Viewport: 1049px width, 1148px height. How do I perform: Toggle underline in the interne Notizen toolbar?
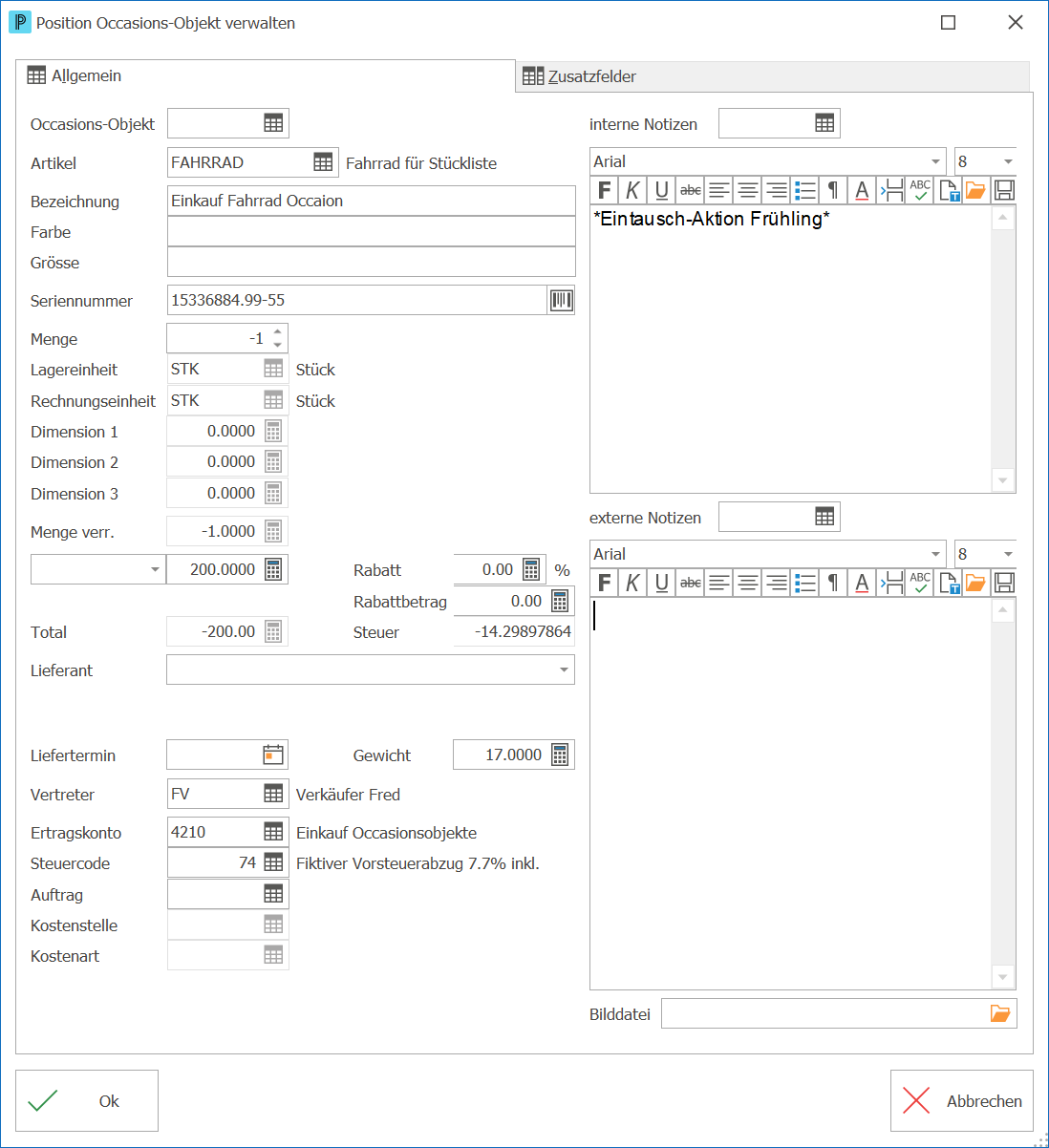(x=661, y=190)
